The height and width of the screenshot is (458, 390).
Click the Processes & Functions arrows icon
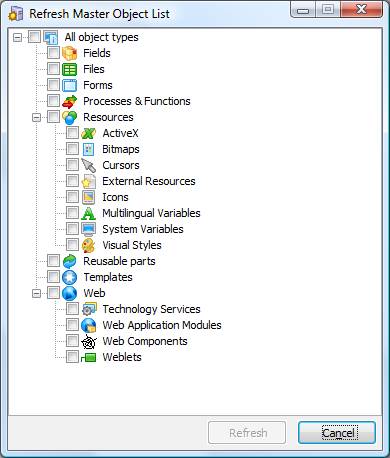click(70, 101)
